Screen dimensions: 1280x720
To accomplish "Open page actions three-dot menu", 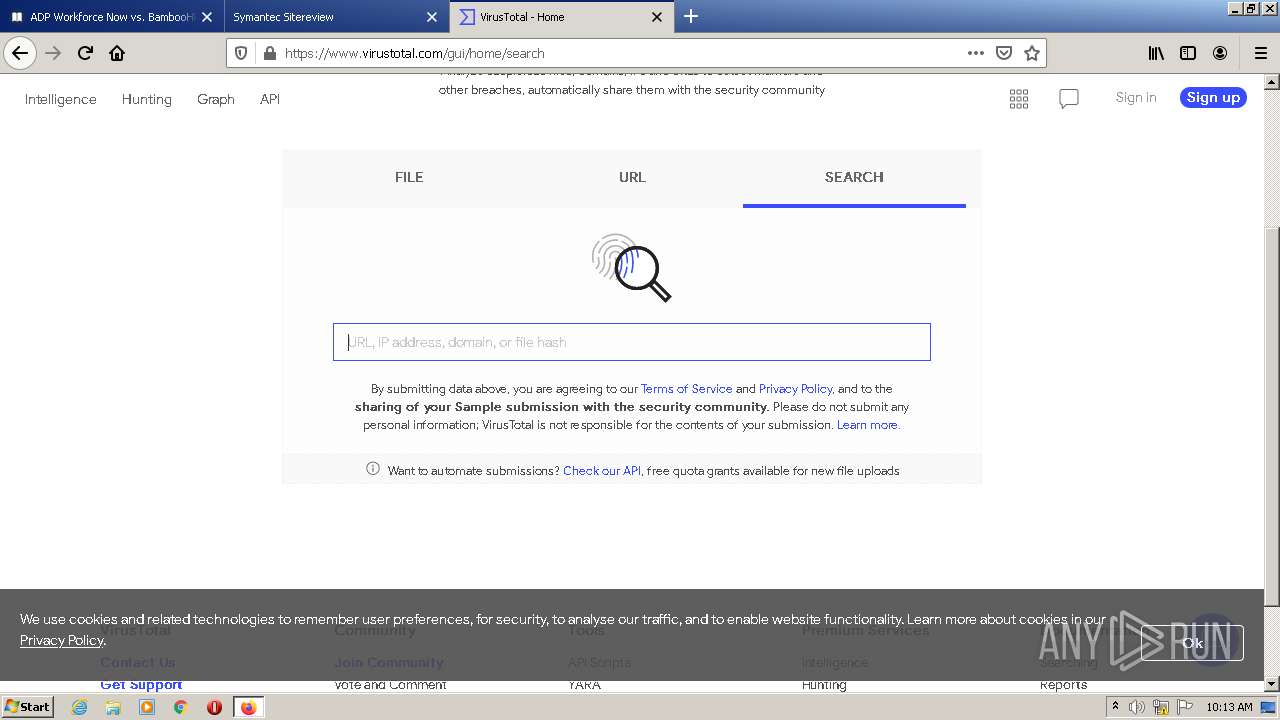I will 976,53.
